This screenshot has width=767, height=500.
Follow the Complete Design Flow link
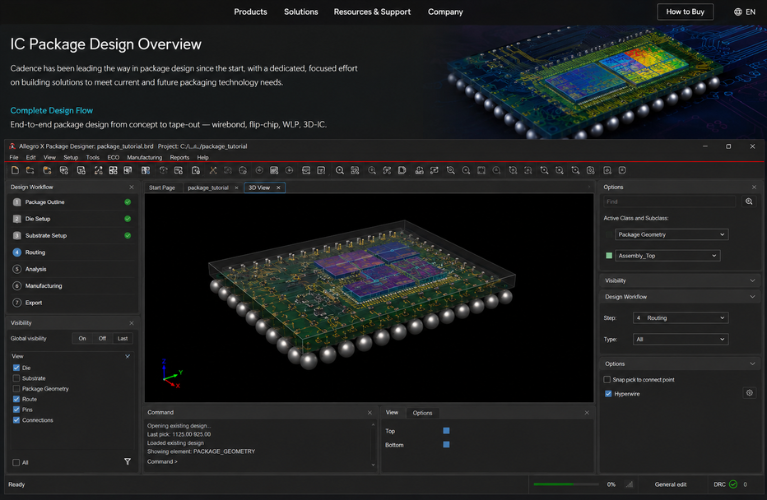(51, 111)
